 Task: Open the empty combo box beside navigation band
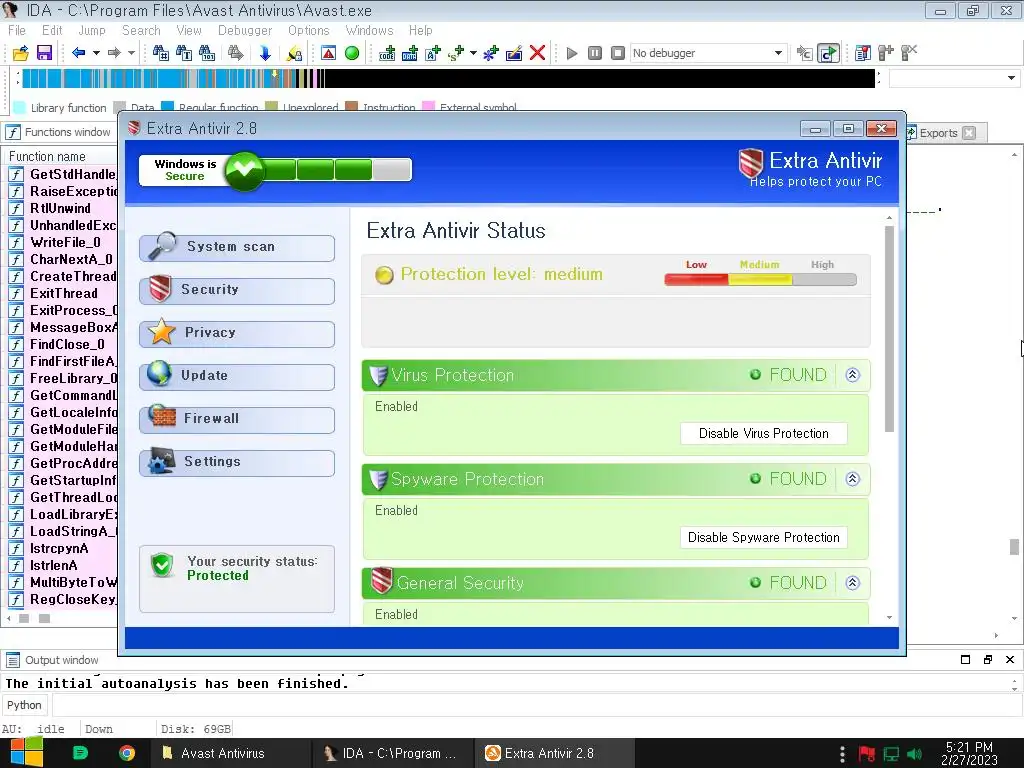(x=953, y=78)
